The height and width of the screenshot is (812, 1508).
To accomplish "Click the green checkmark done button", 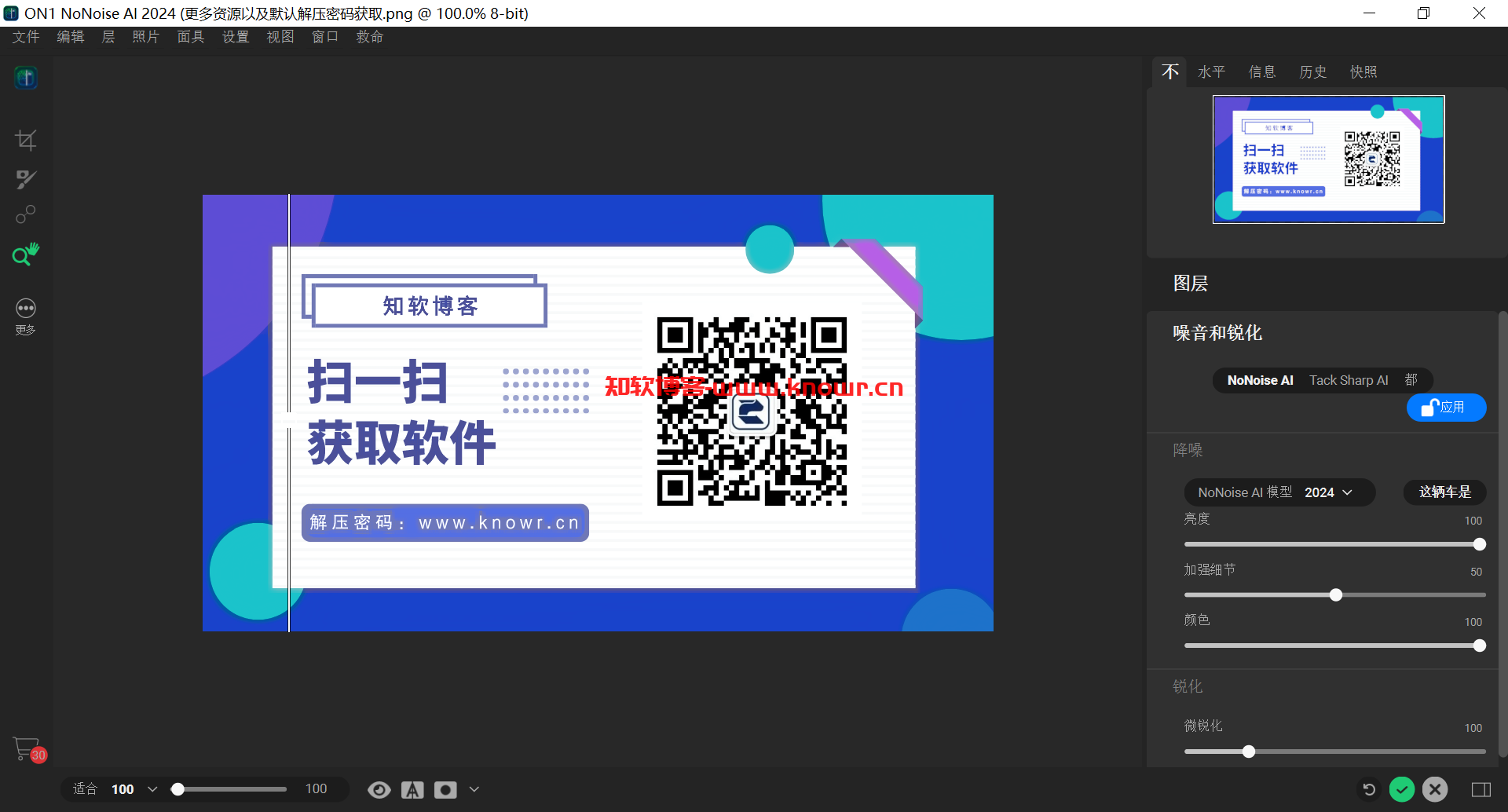I will click(1402, 789).
